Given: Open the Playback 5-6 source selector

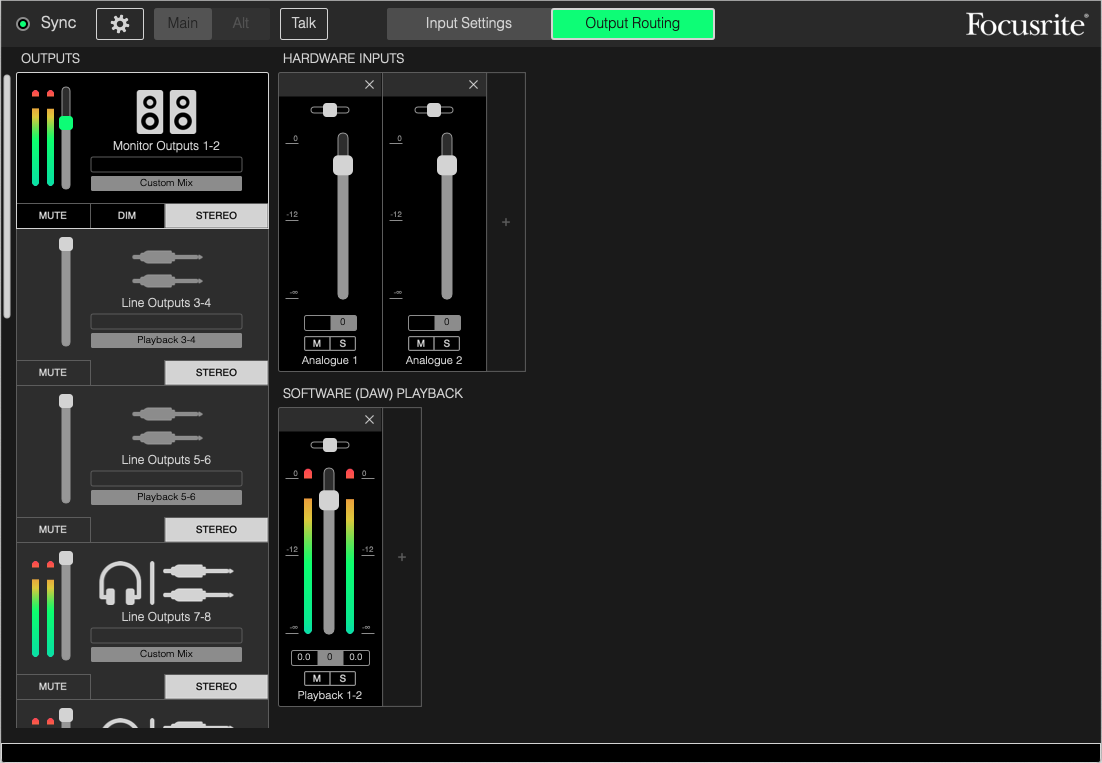Looking at the screenshot, I should (x=166, y=496).
